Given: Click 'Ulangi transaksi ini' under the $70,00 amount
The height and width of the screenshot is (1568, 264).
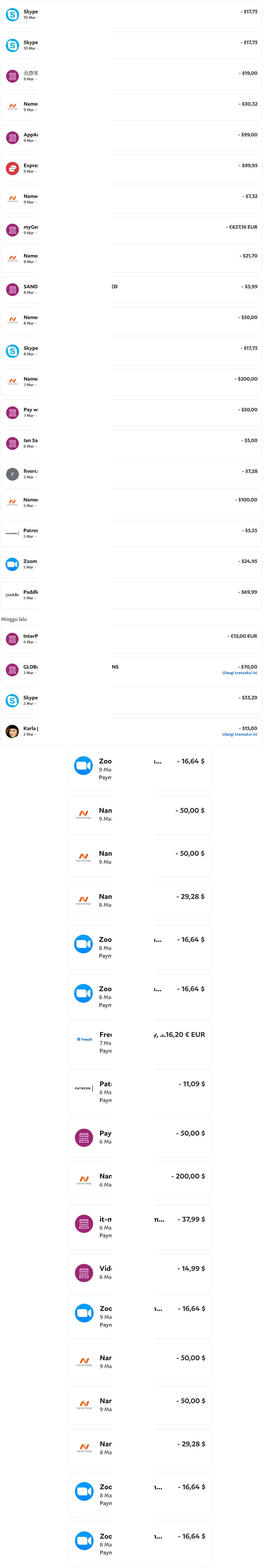Looking at the screenshot, I should [x=239, y=673].
